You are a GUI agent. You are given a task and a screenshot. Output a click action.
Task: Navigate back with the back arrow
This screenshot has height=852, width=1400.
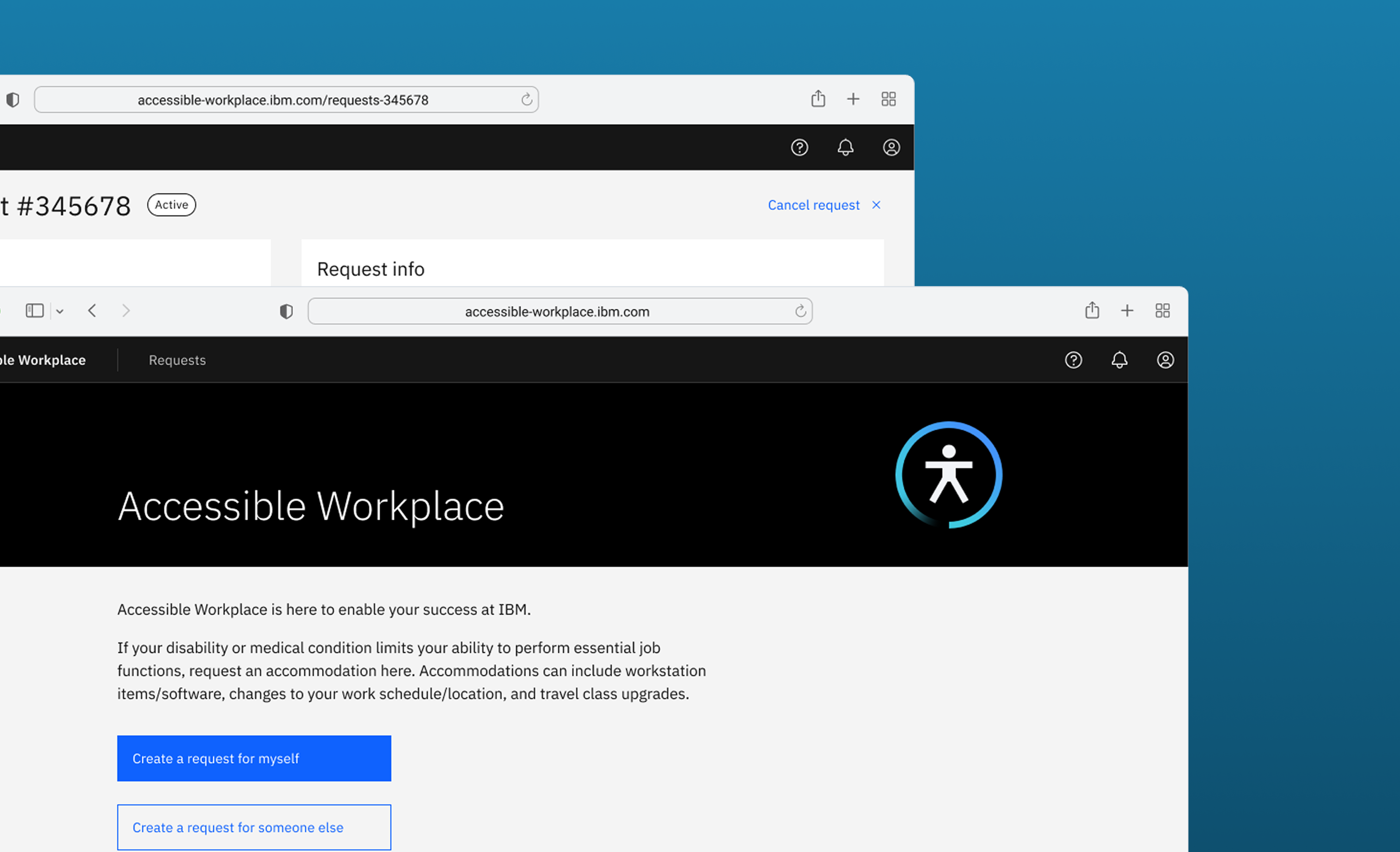click(x=91, y=310)
